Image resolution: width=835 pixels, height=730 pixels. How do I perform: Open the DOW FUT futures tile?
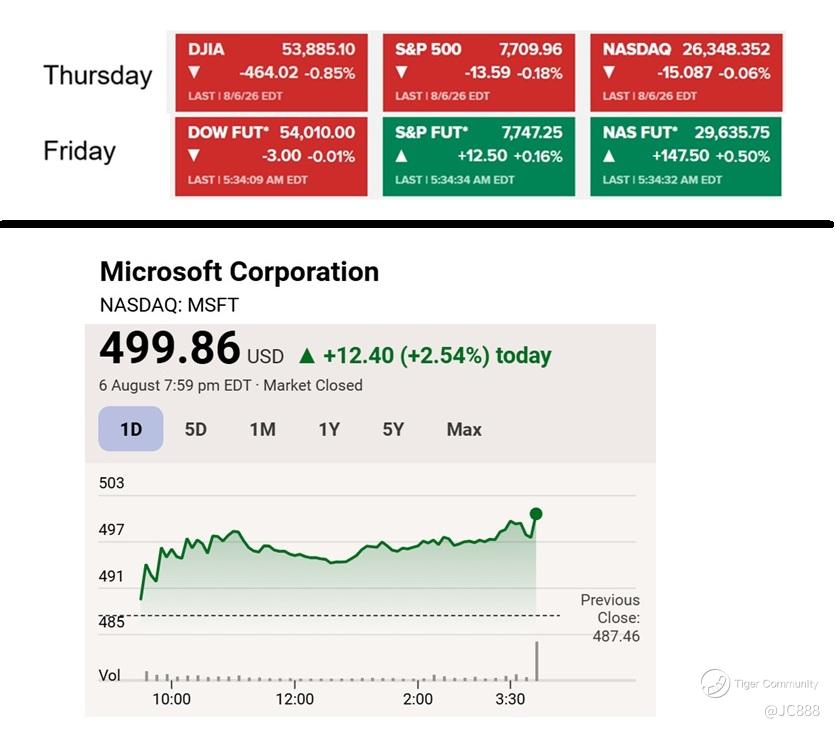tap(272, 157)
